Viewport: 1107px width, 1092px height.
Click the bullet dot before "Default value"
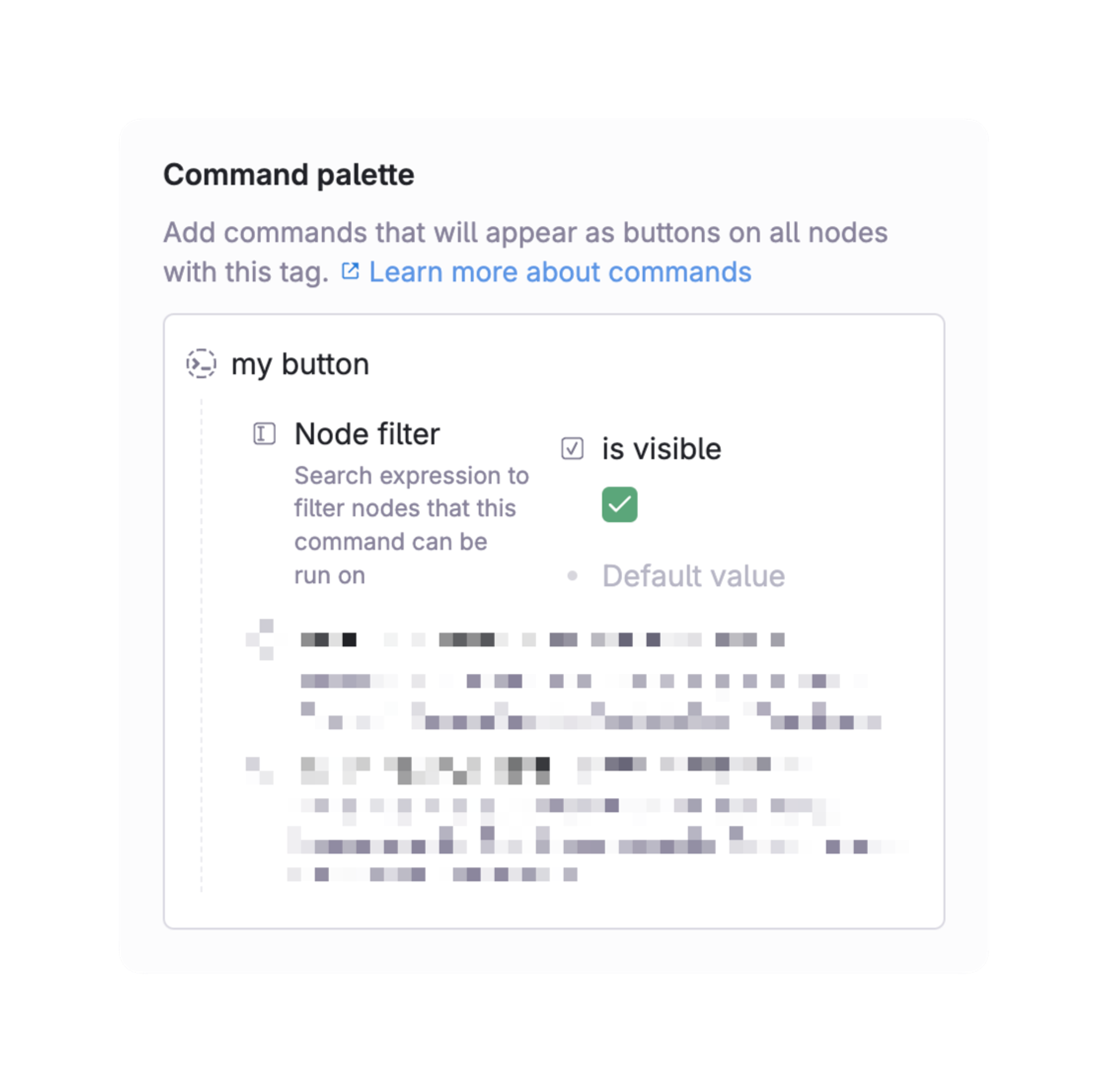(573, 575)
